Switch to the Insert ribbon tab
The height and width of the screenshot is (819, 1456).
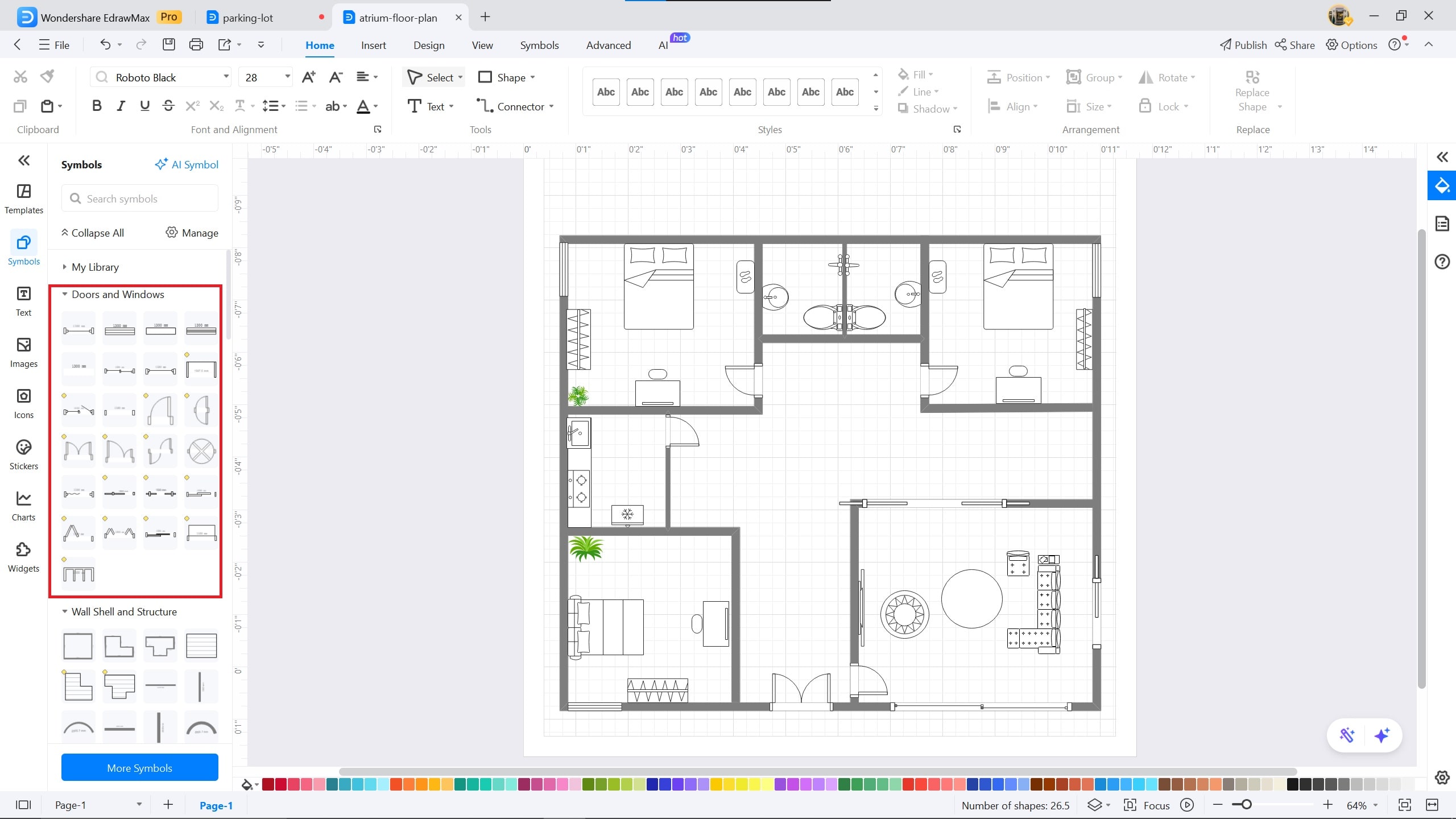tap(373, 45)
